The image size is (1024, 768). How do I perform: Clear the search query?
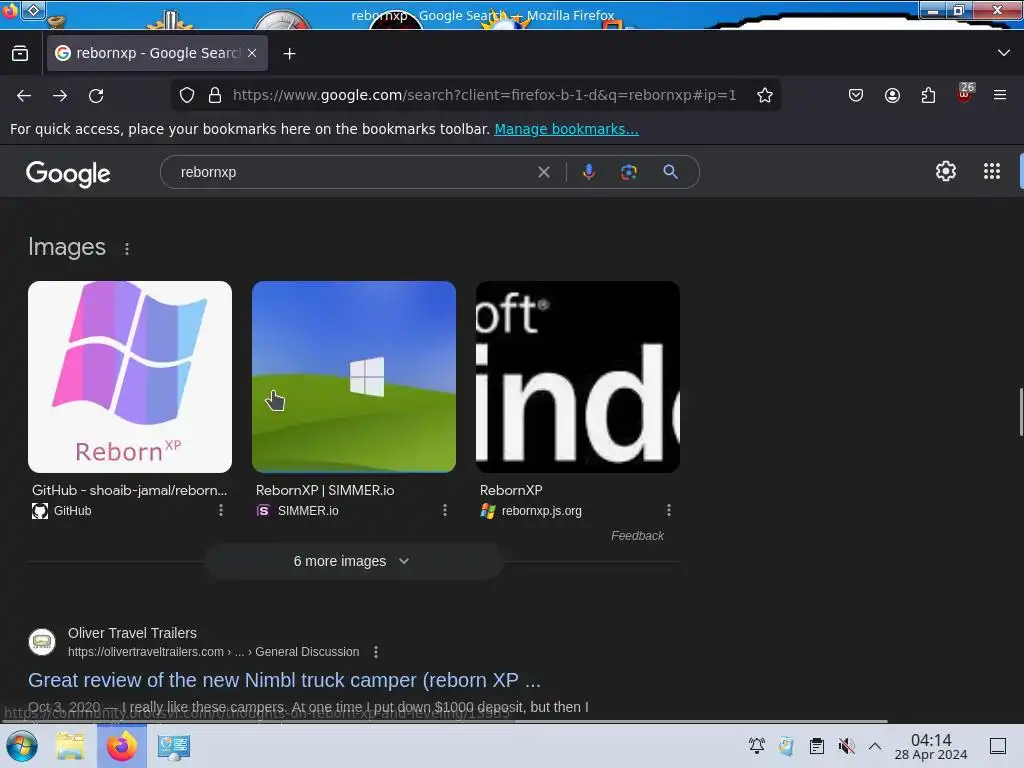[x=543, y=172]
